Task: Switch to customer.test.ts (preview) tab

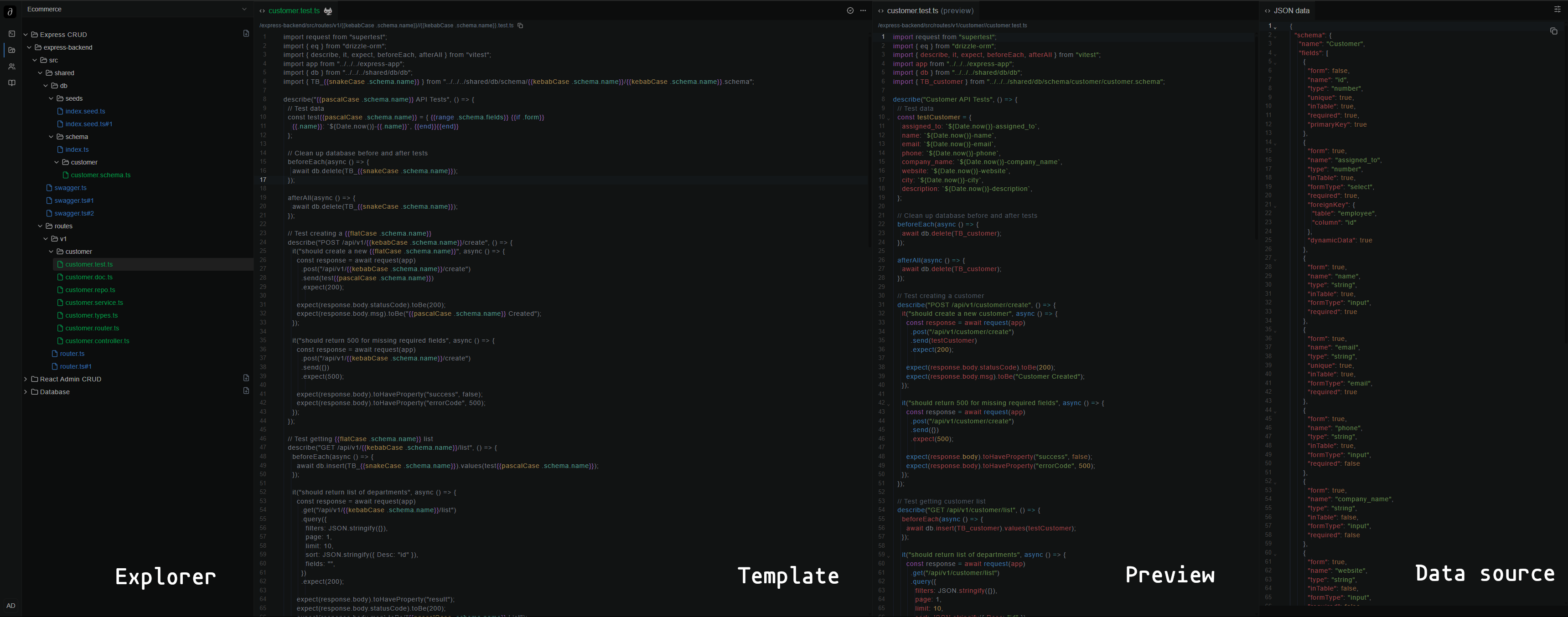Action: click(930, 11)
